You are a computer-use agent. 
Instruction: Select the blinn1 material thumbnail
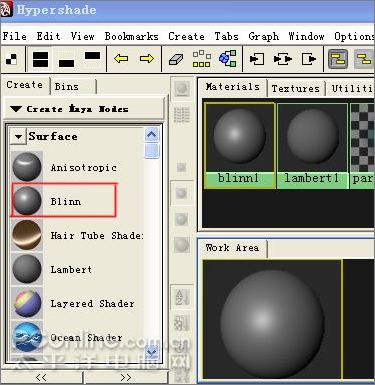click(x=240, y=145)
